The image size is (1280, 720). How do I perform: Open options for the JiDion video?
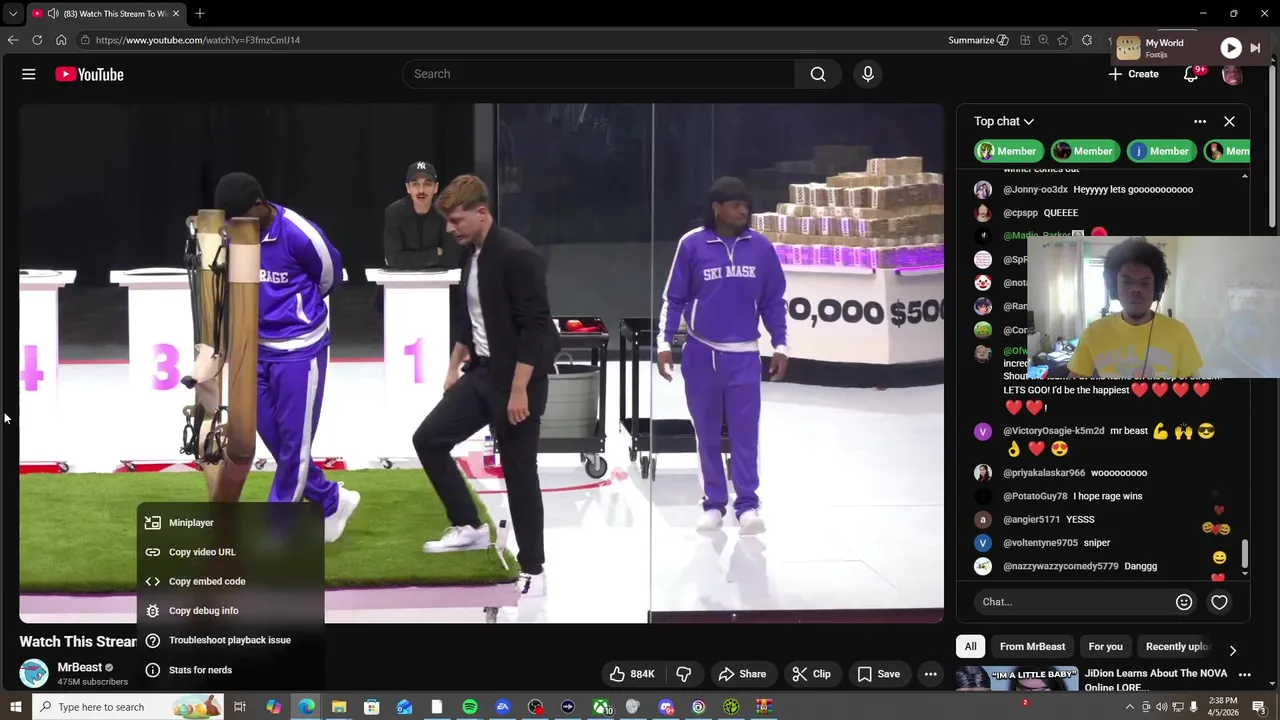click(1245, 675)
